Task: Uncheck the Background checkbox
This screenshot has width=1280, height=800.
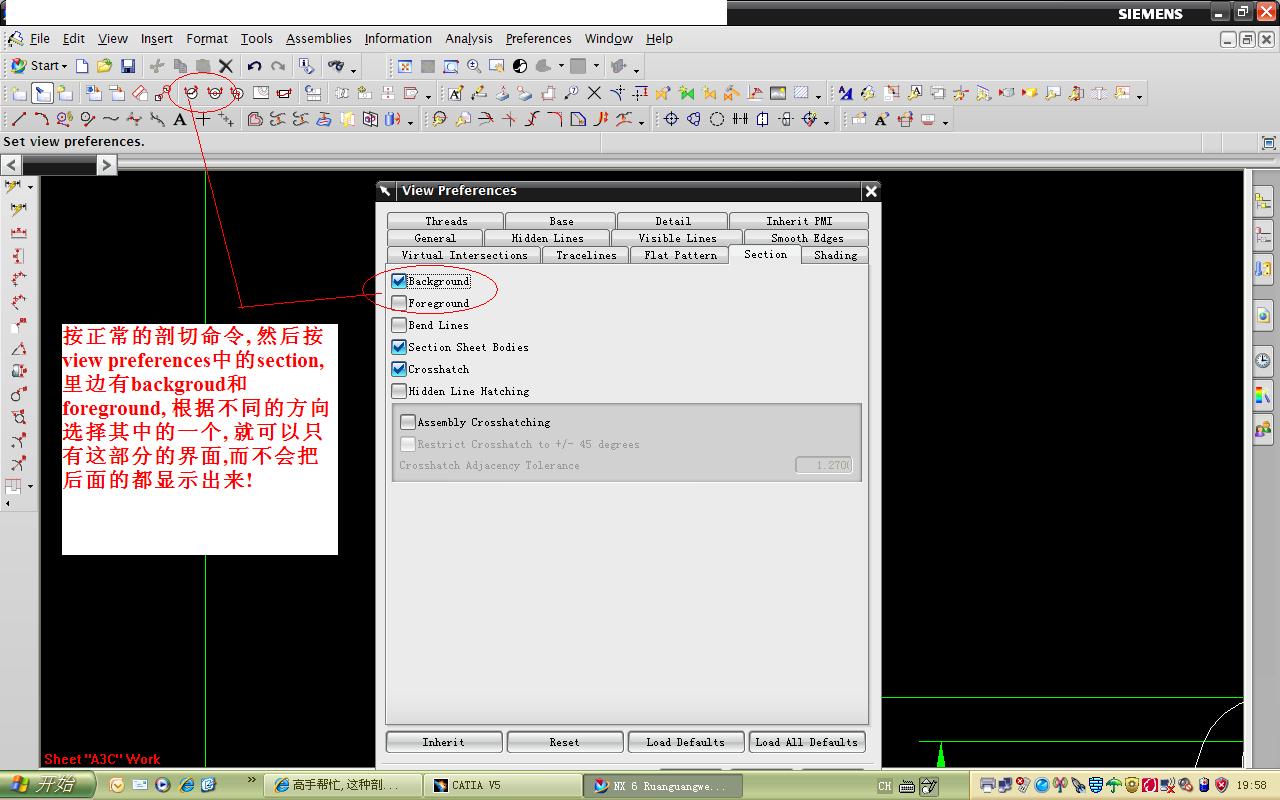Action: point(399,281)
